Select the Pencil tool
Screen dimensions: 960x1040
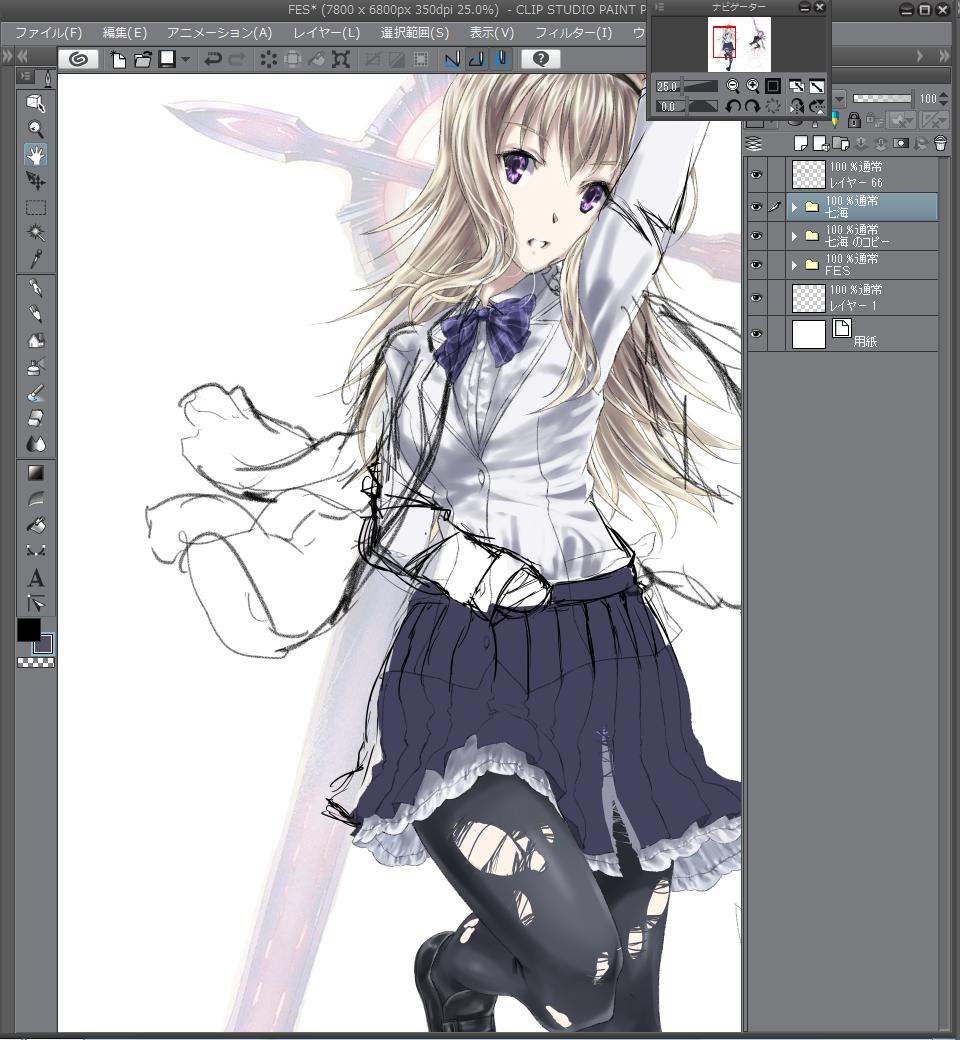pyautogui.click(x=36, y=314)
